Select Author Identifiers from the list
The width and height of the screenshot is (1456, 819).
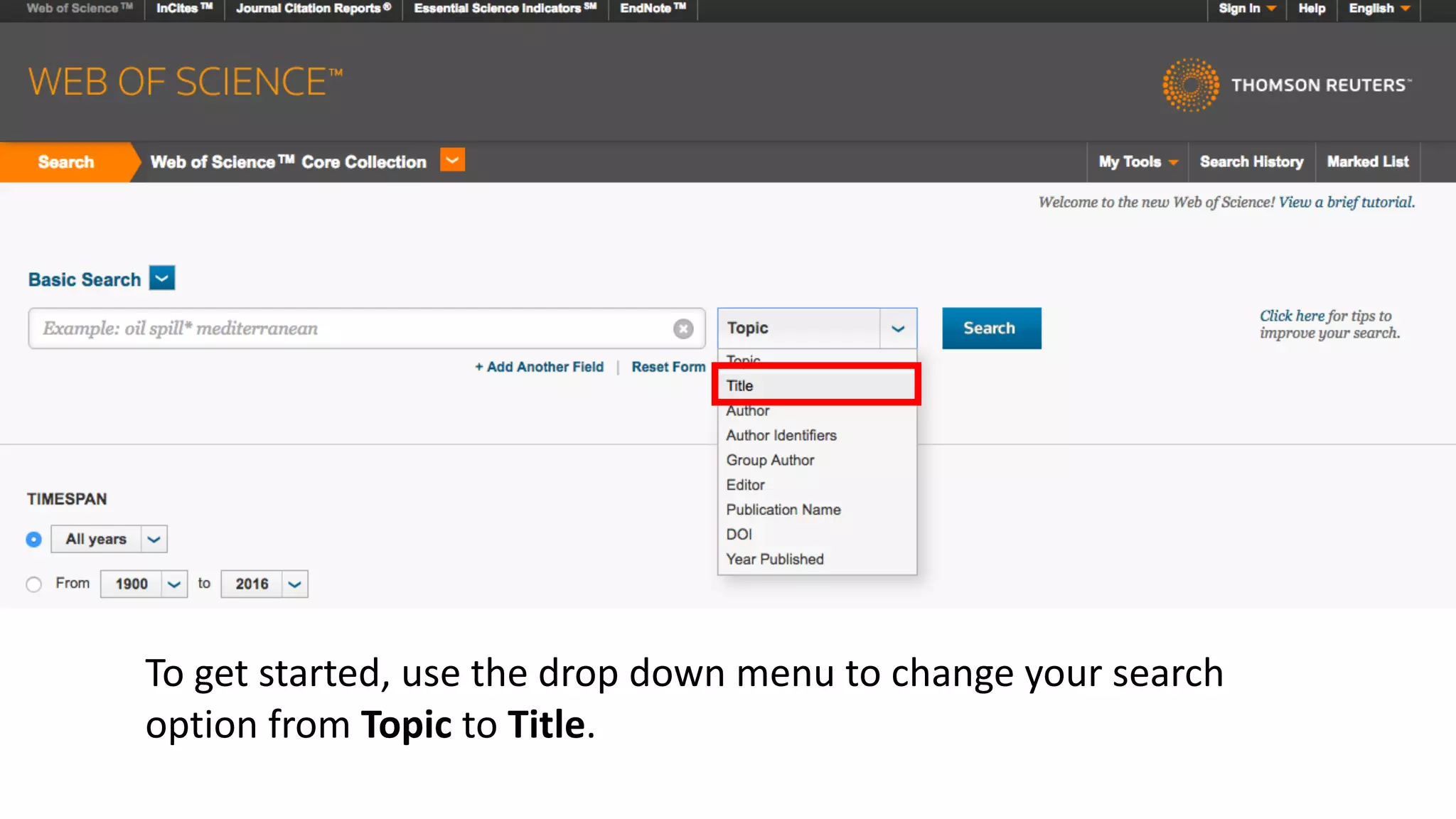pos(781,435)
